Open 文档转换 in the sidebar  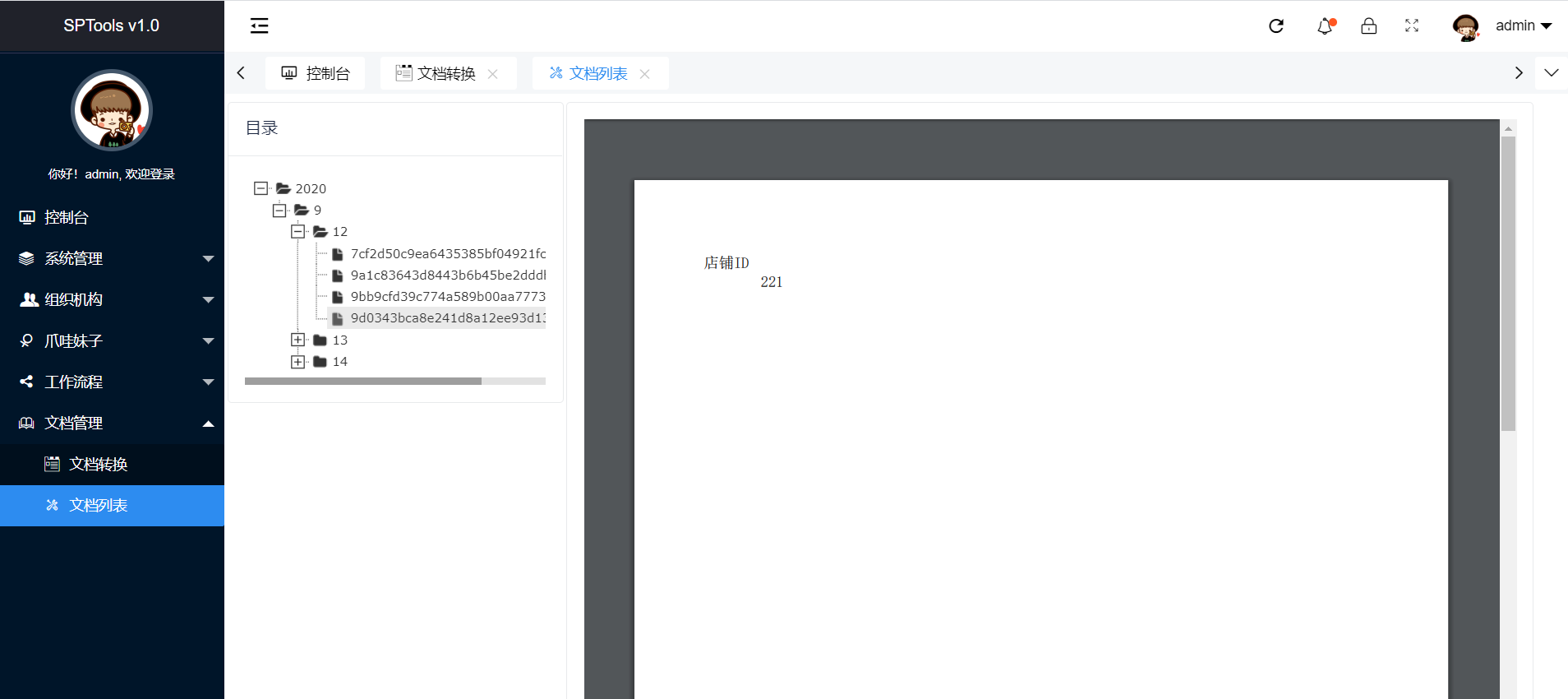pyautogui.click(x=99, y=465)
